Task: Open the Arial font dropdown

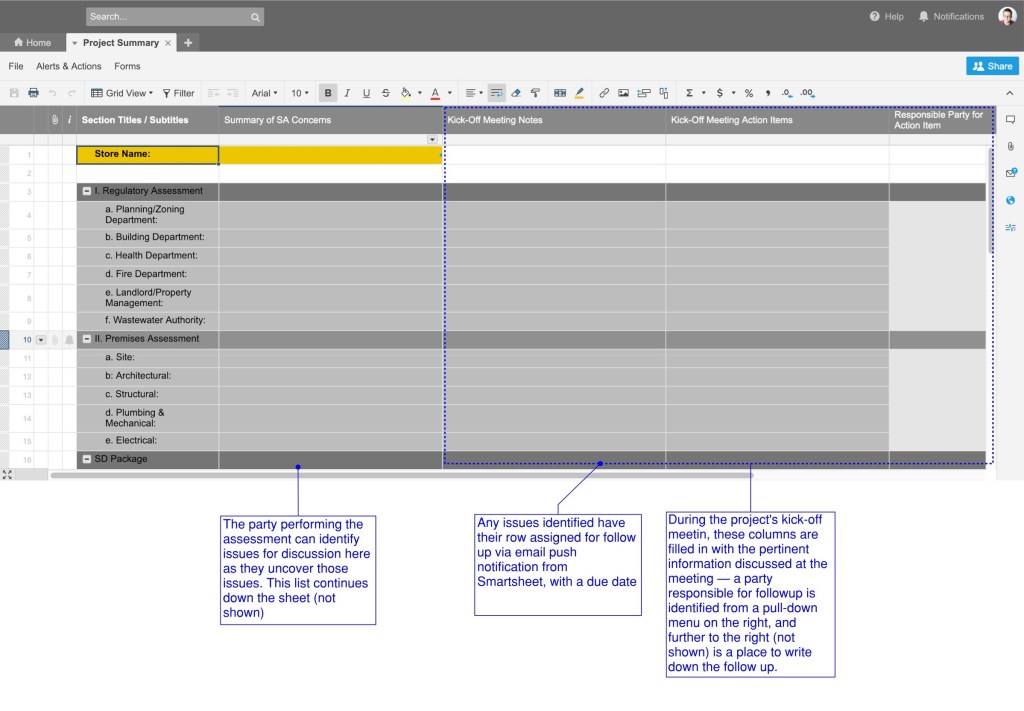Action: (265, 93)
